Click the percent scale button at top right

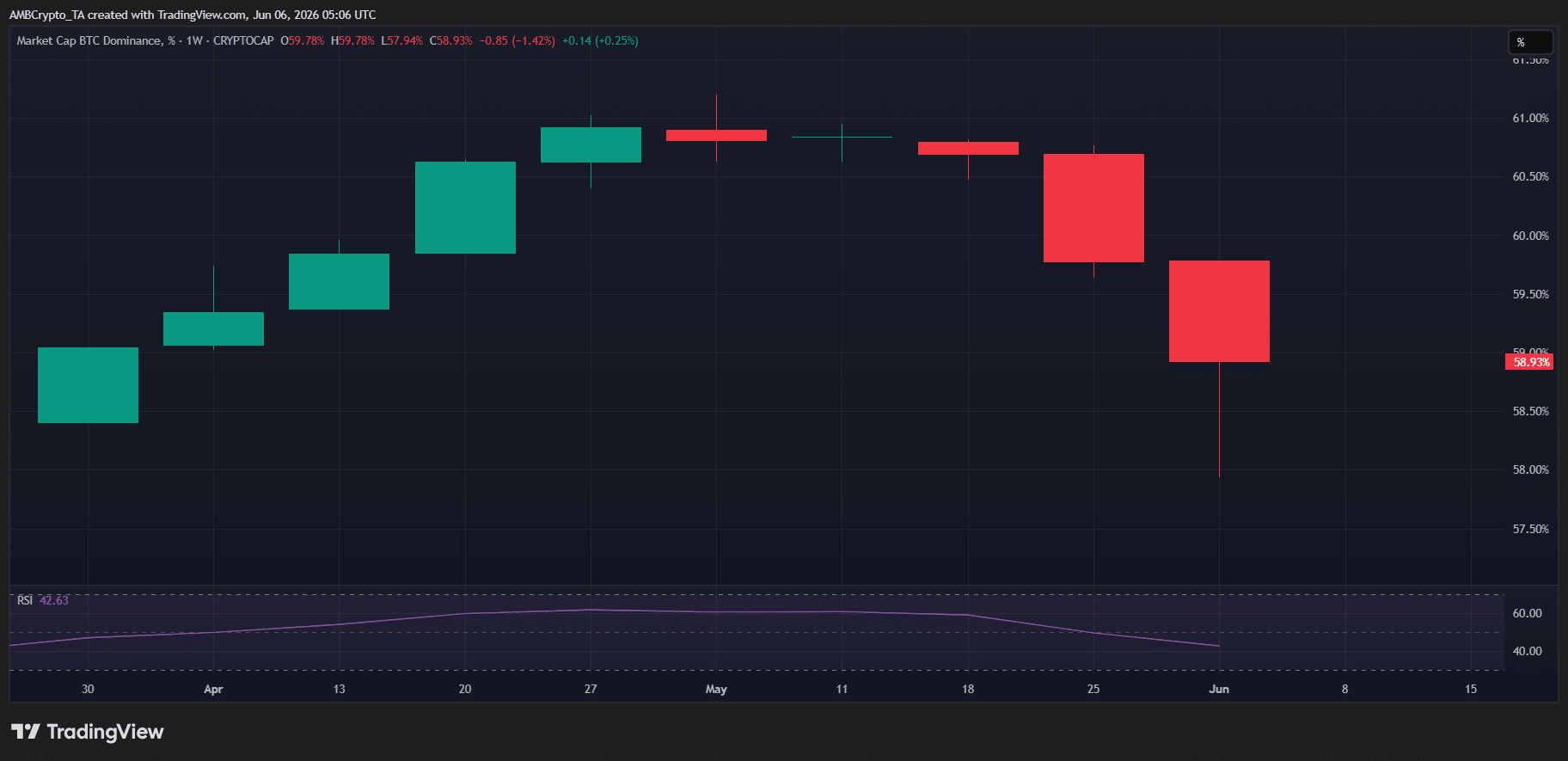1530,42
